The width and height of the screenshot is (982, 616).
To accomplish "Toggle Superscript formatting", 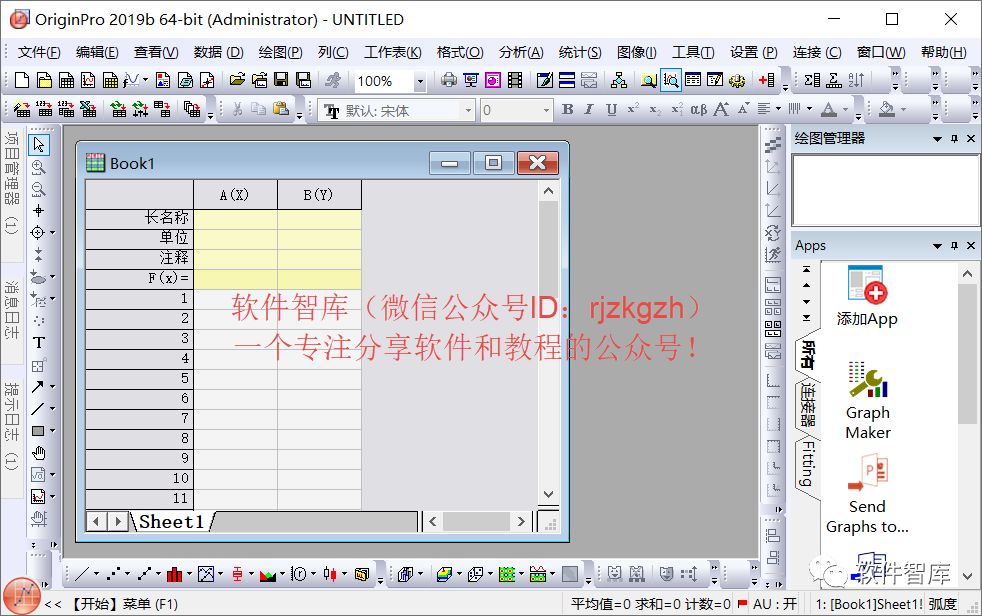I will tap(633, 109).
